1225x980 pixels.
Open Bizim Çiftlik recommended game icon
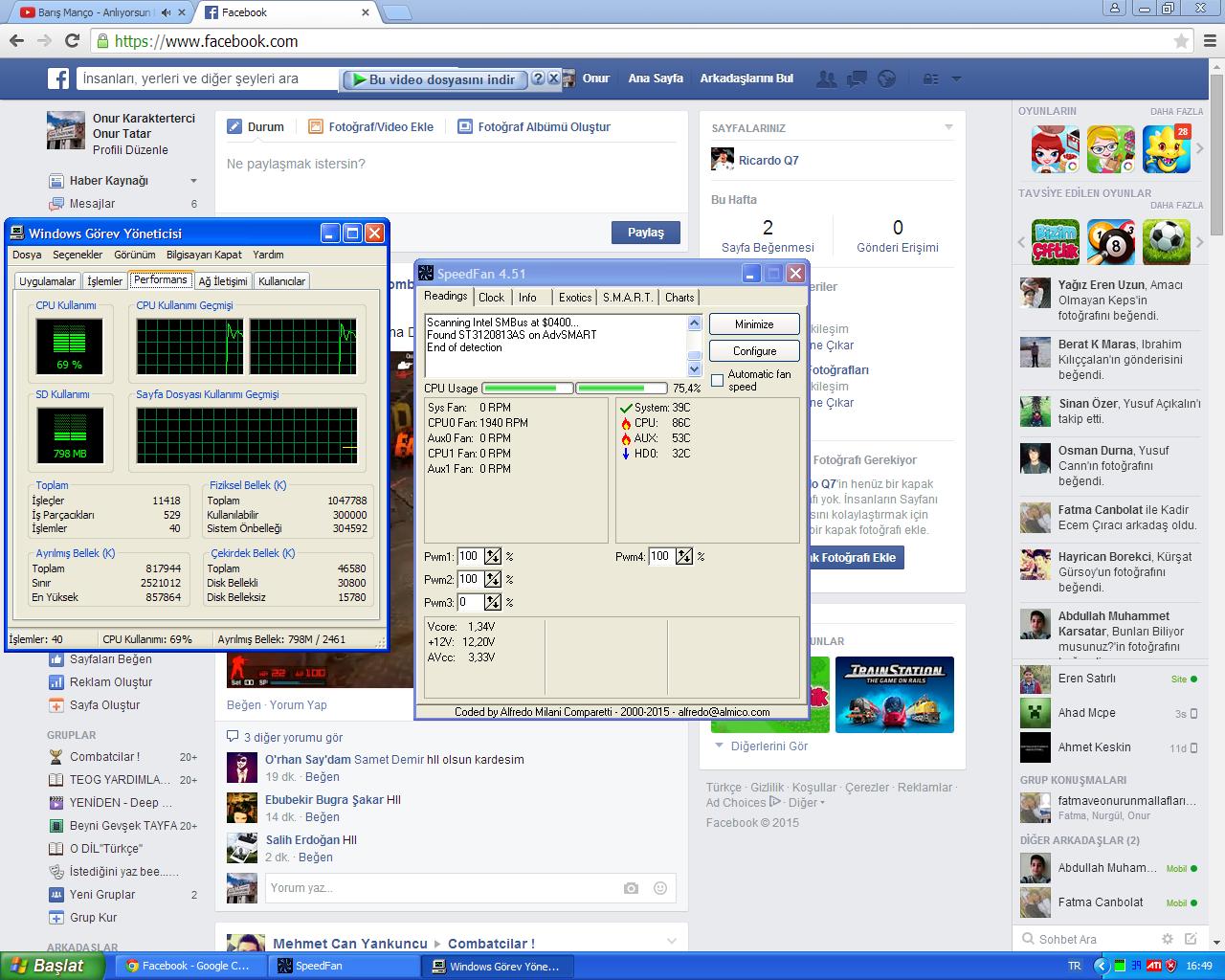1055,242
